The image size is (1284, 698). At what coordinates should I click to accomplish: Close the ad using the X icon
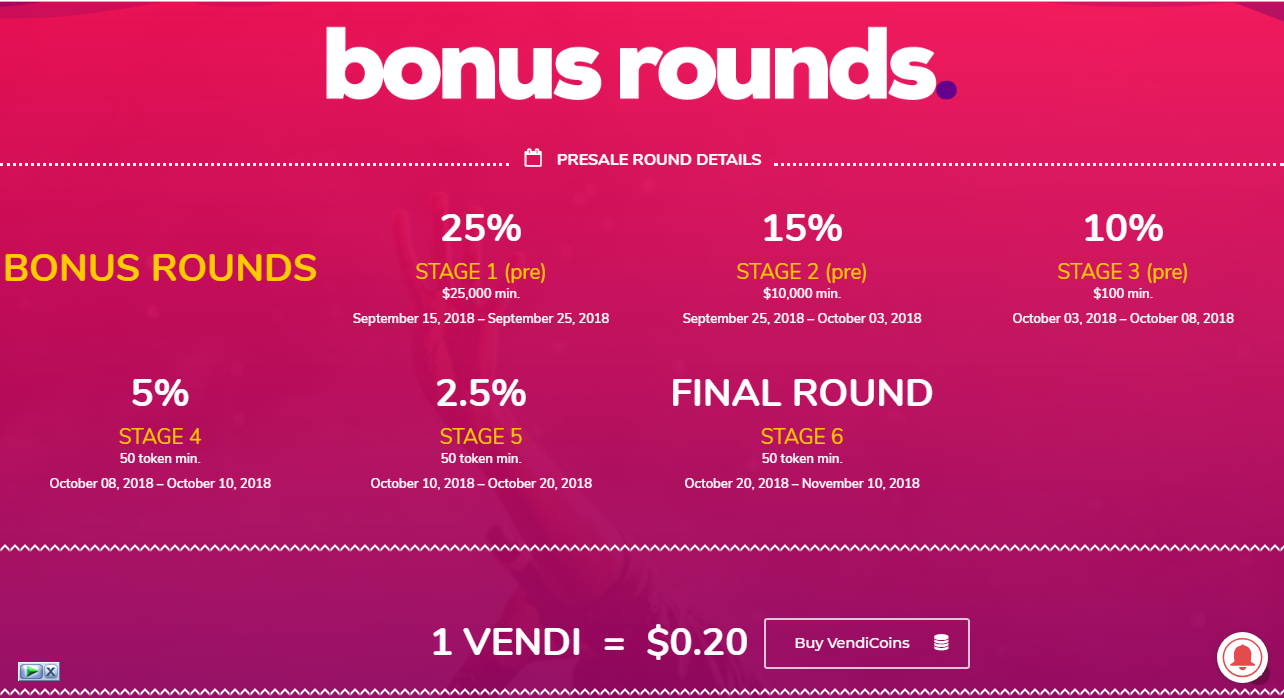pyautogui.click(x=52, y=671)
